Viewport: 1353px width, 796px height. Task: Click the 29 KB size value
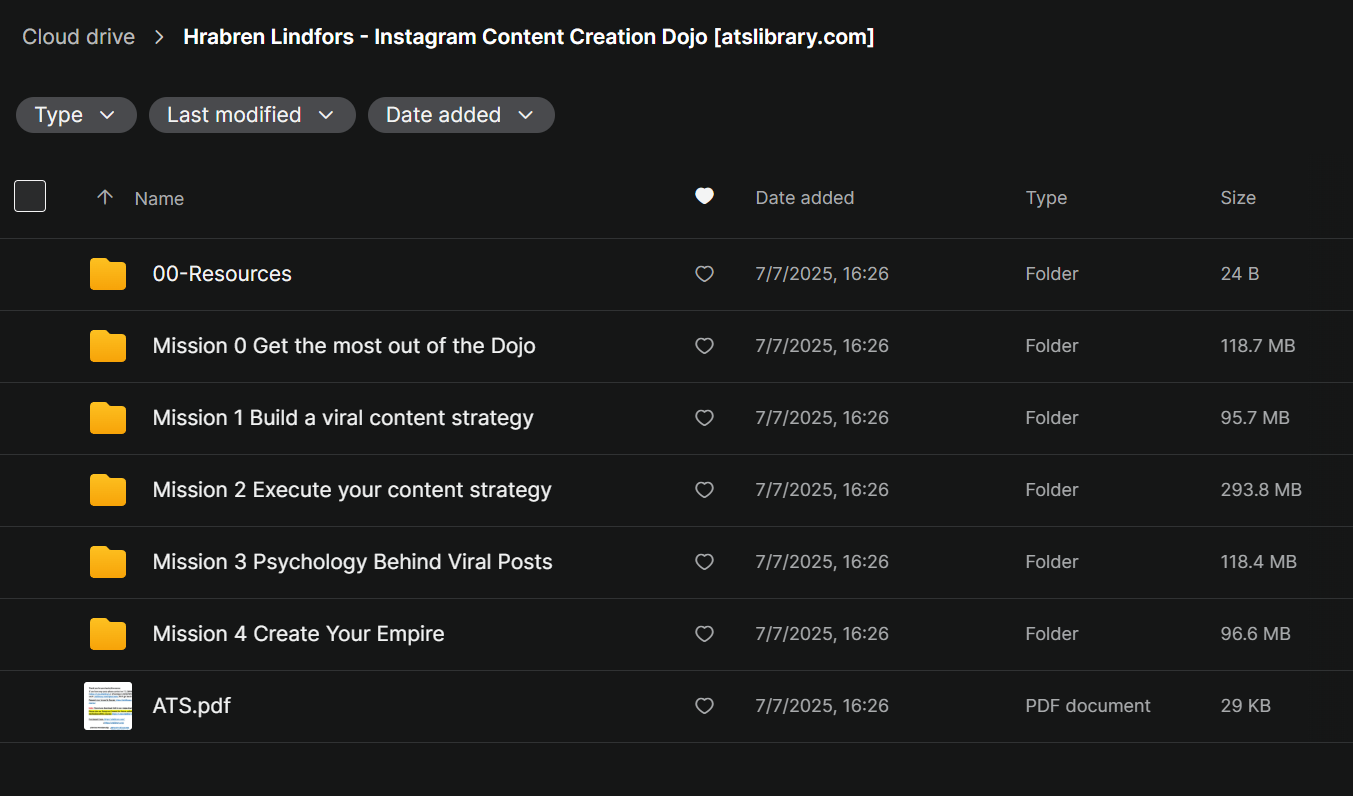point(1246,706)
